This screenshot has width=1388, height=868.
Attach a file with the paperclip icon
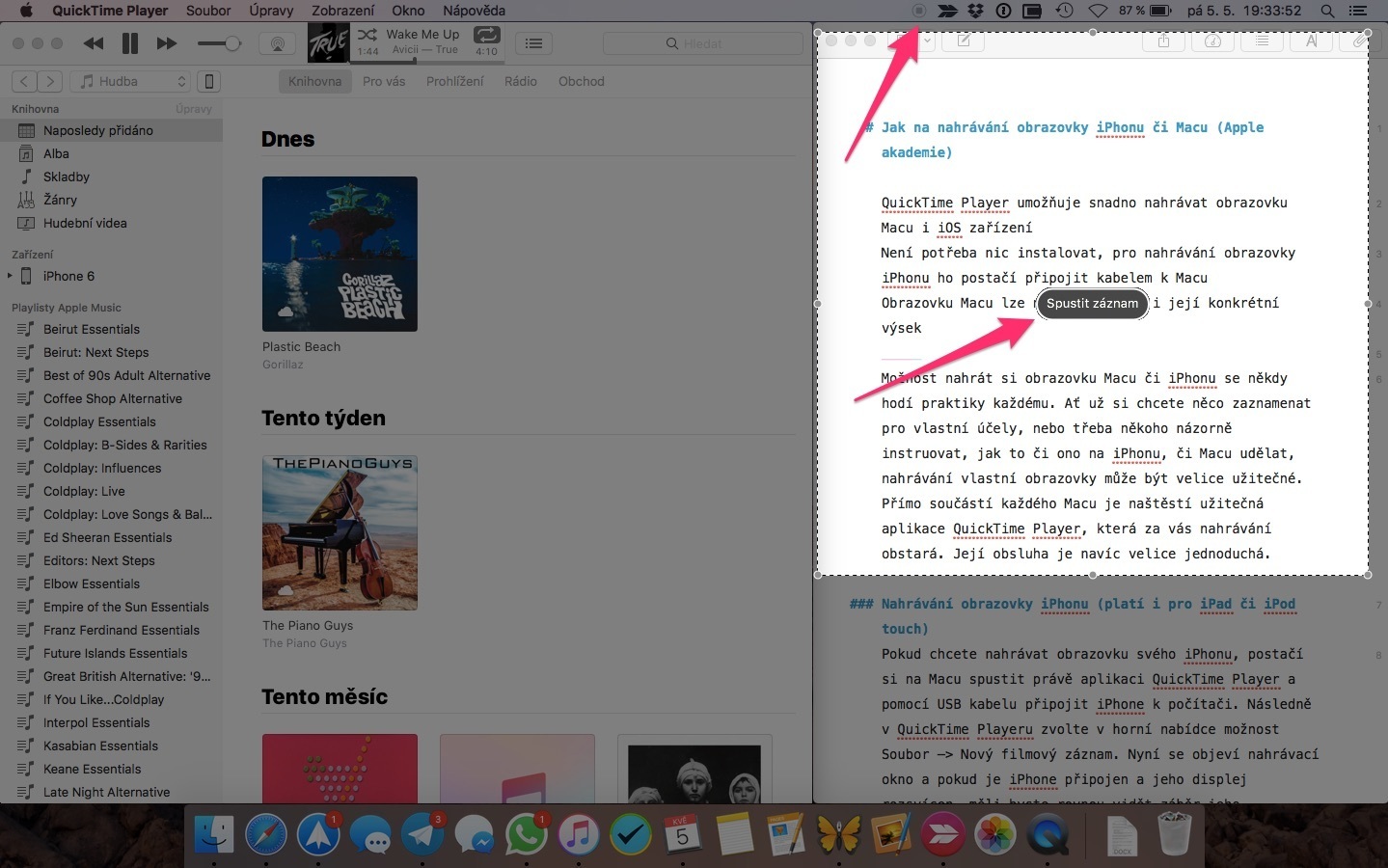pyautogui.click(x=1358, y=41)
